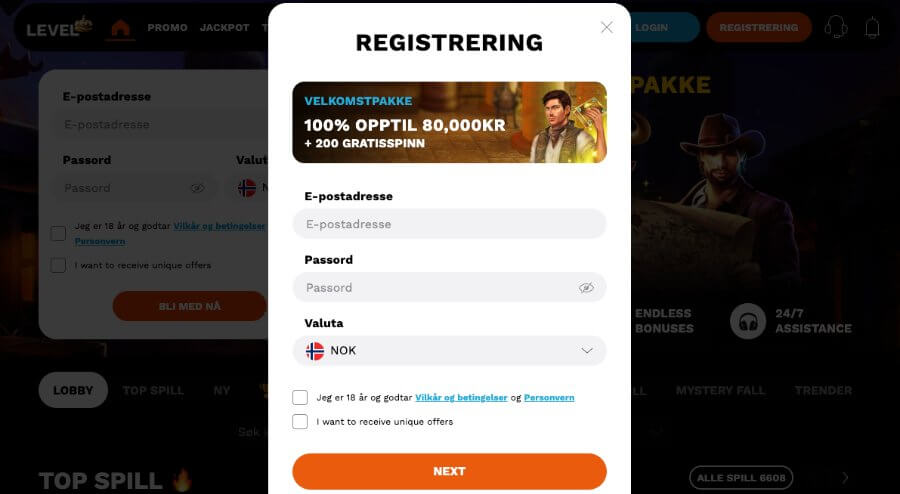
Task: Open live support headset icon
Action: [x=835, y=28]
